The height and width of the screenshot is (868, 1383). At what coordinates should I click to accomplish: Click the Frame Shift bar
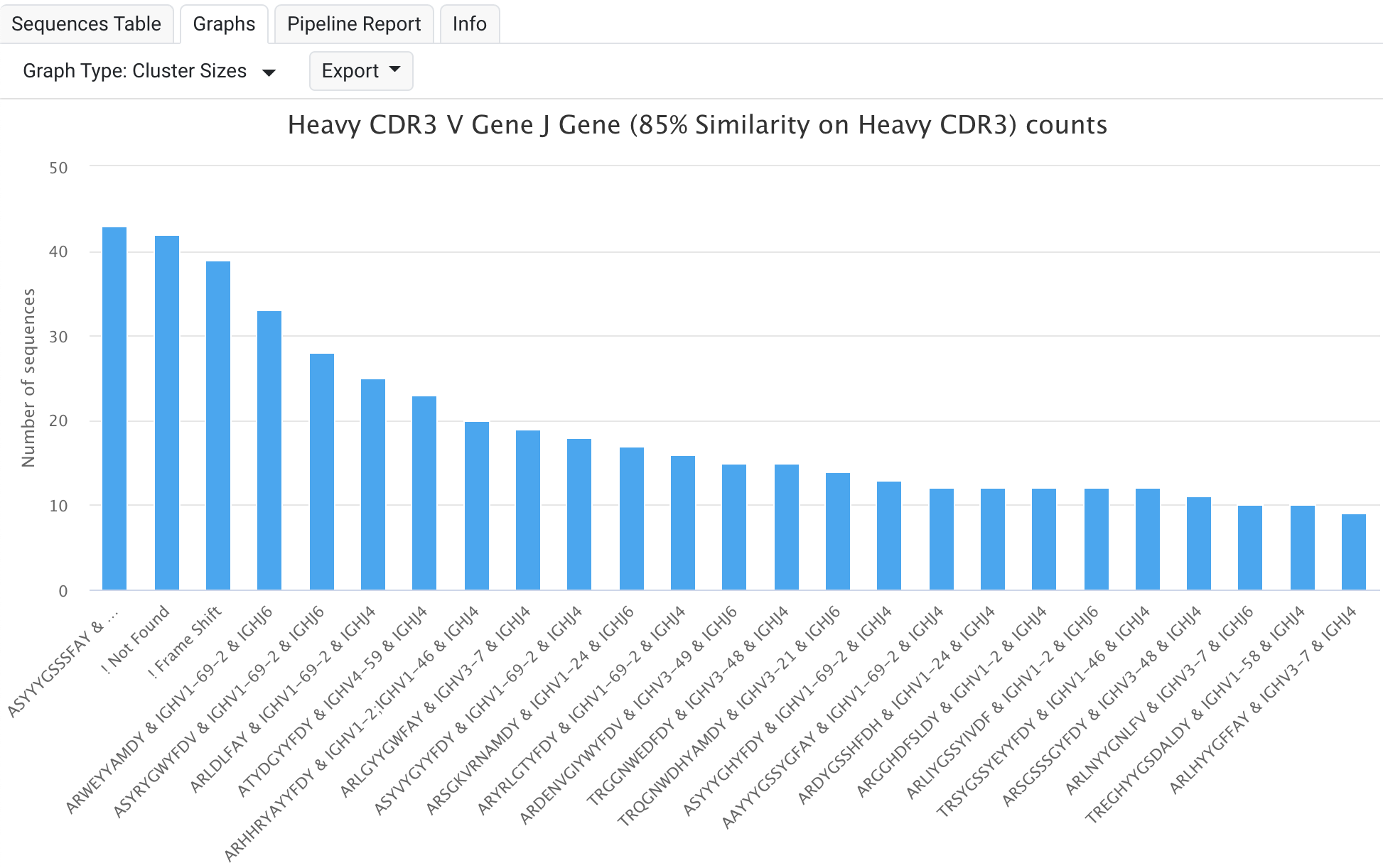[218, 425]
